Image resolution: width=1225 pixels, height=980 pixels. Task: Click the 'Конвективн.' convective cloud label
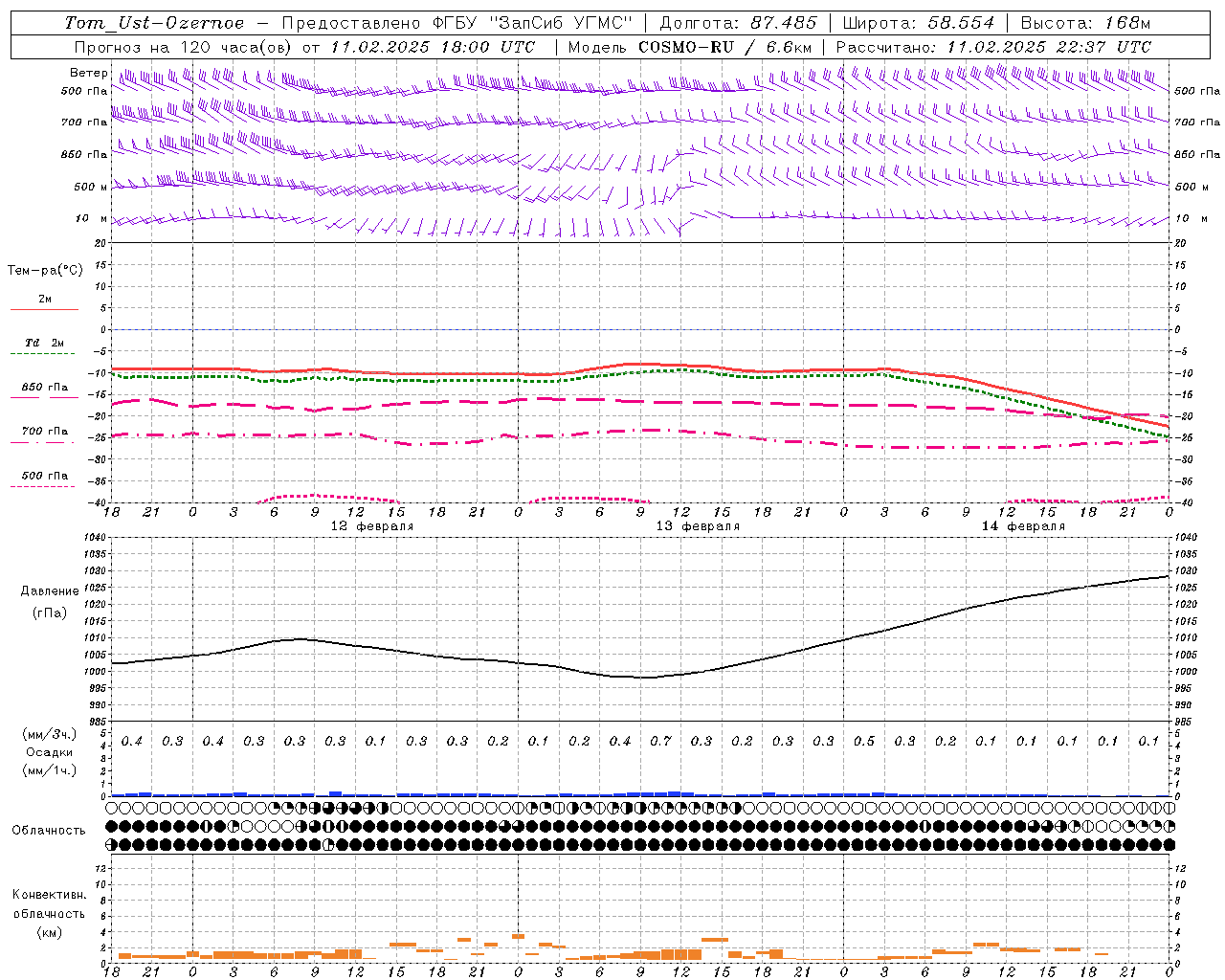49,895
